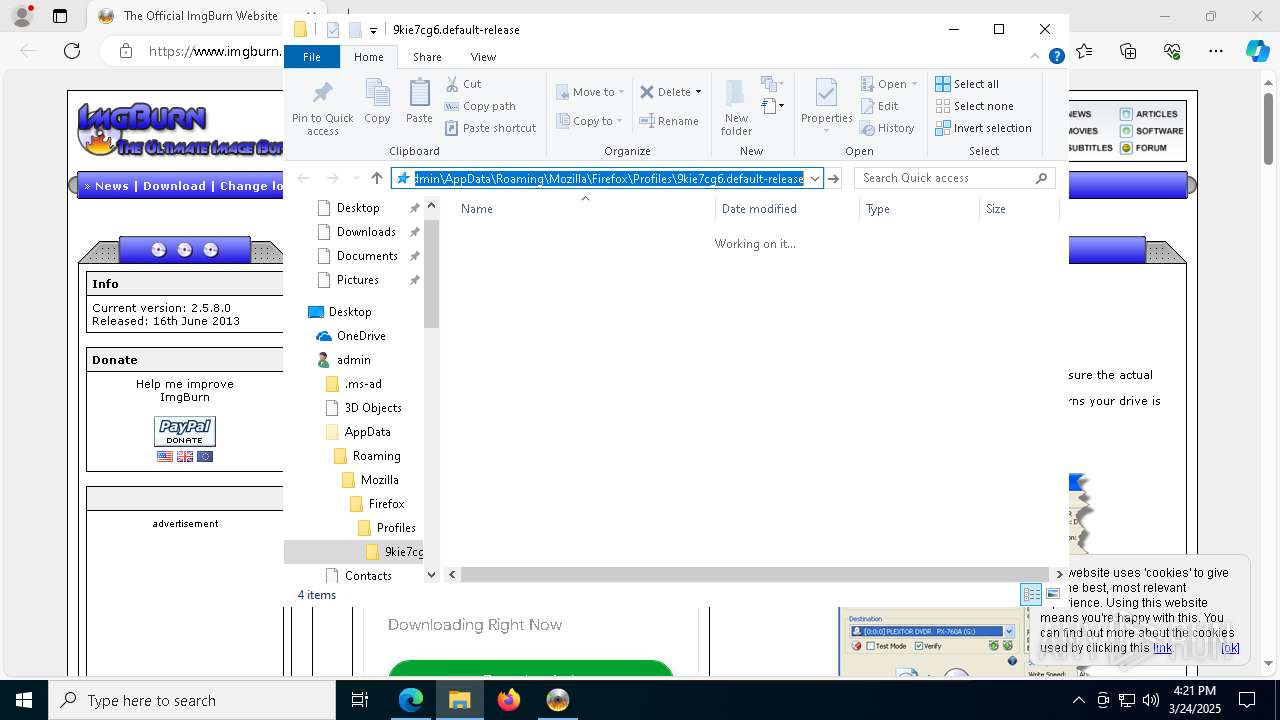Click FORUM link on ImgBurn page
Viewport: 1280px width, 720px height.
point(1144,147)
